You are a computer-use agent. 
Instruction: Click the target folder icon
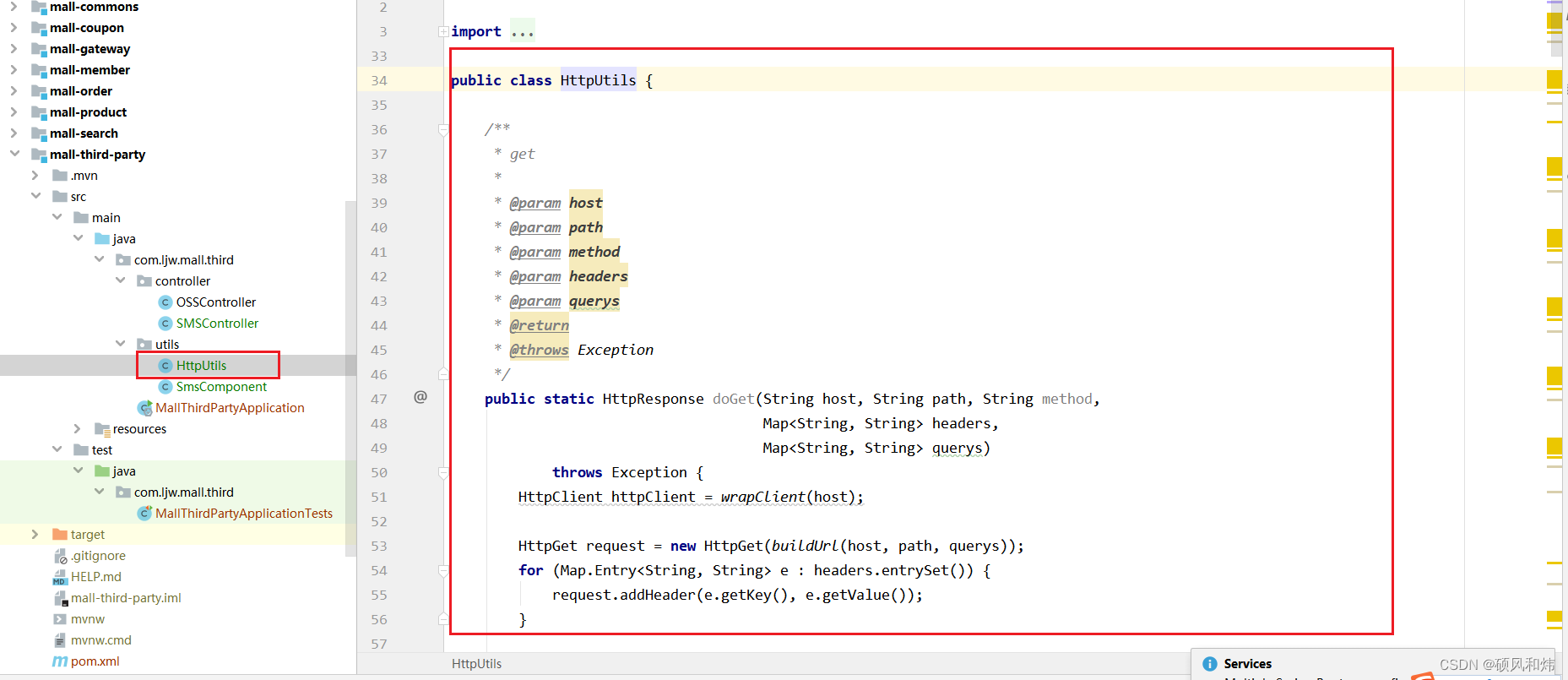pyautogui.click(x=60, y=535)
